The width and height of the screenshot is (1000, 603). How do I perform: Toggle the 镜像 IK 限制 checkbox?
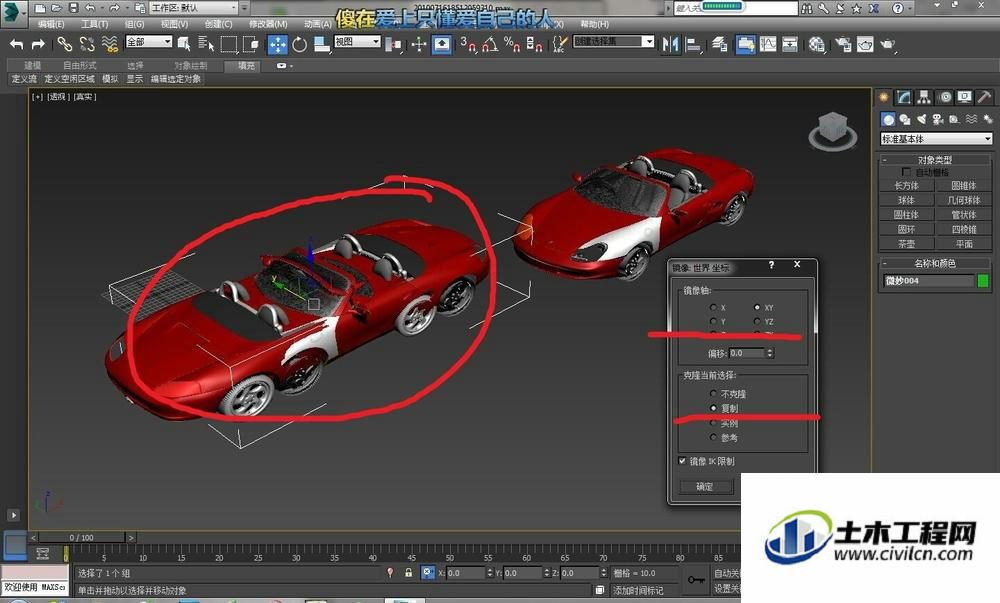[682, 461]
